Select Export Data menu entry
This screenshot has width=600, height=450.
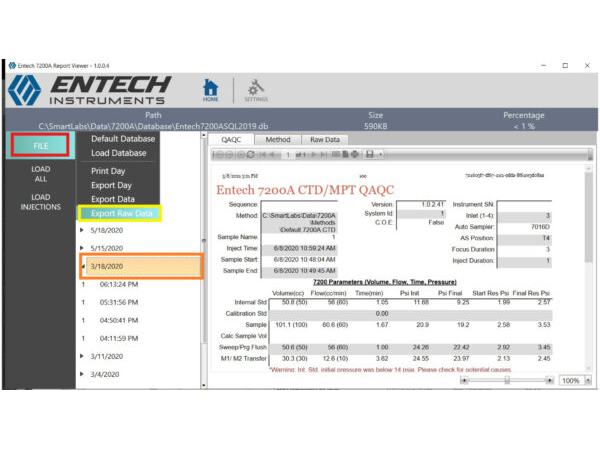(x=113, y=199)
